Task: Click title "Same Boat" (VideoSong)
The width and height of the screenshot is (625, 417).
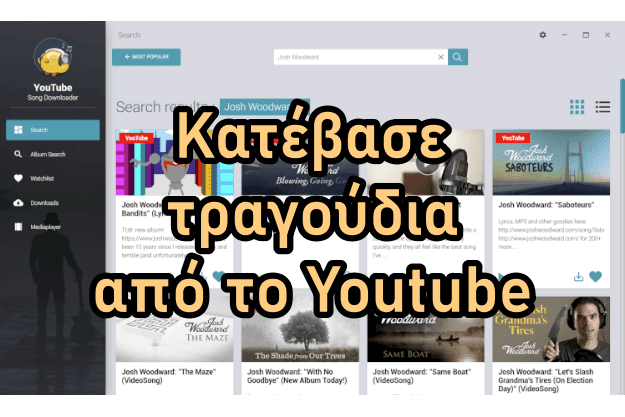Action: [x=422, y=376]
